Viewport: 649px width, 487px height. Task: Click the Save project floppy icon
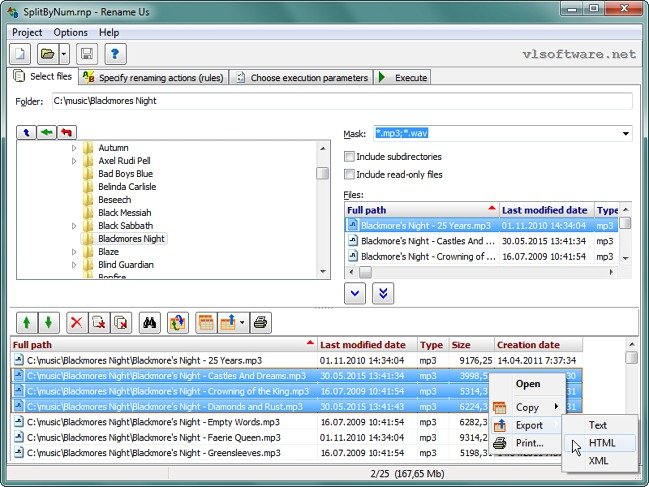click(86, 54)
